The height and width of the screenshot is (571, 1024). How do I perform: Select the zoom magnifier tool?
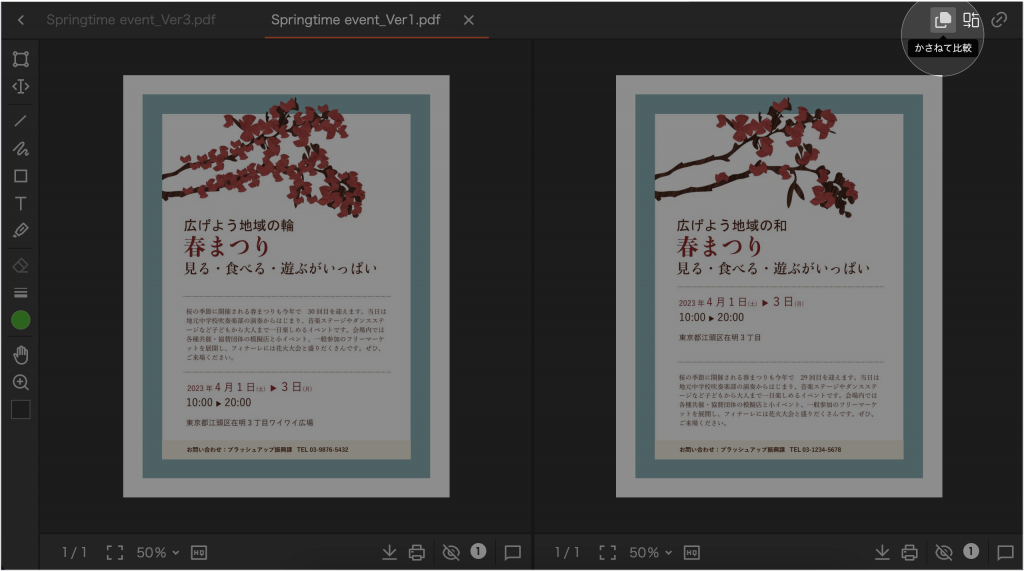tap(21, 382)
